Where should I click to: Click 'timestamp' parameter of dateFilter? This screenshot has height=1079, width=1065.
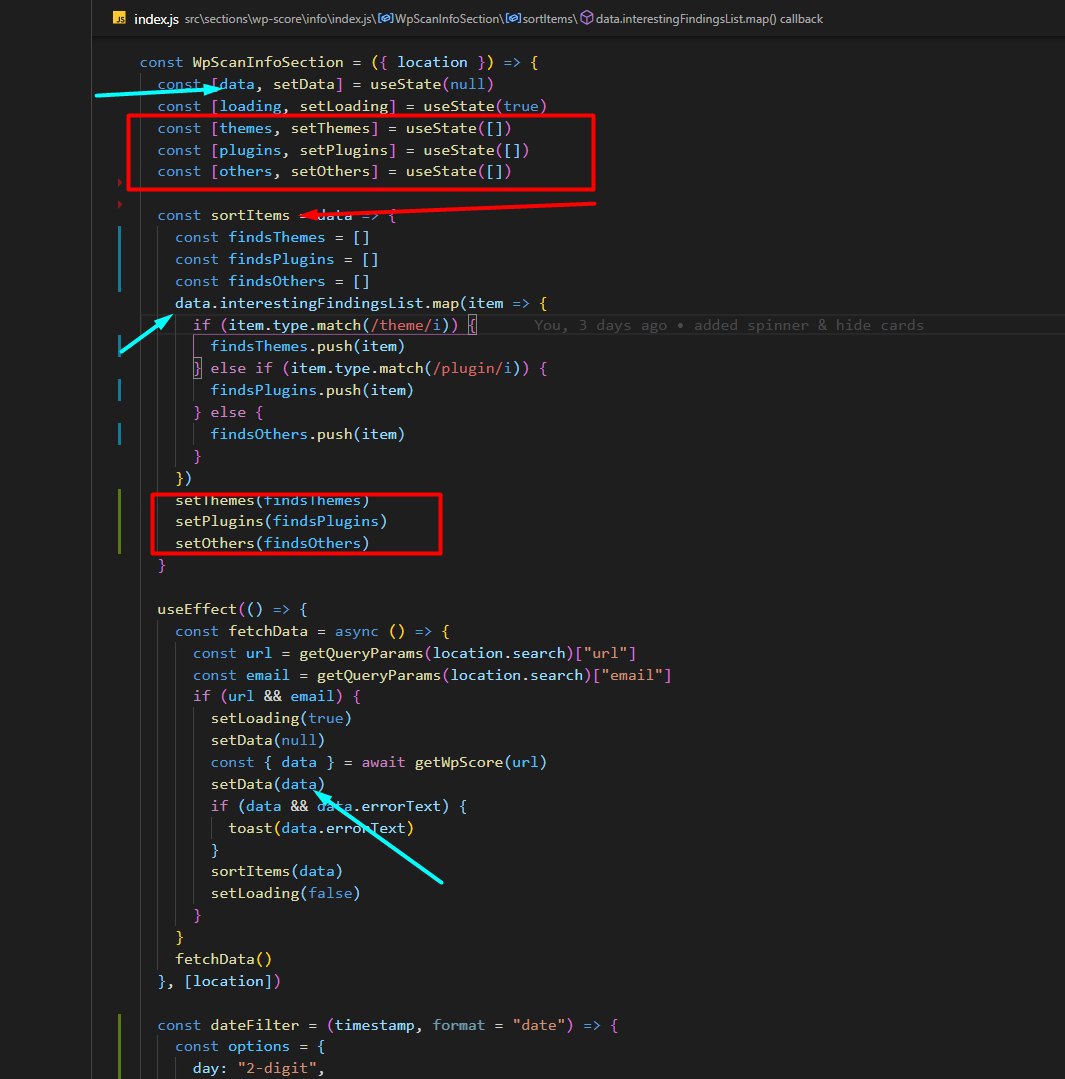374,1025
